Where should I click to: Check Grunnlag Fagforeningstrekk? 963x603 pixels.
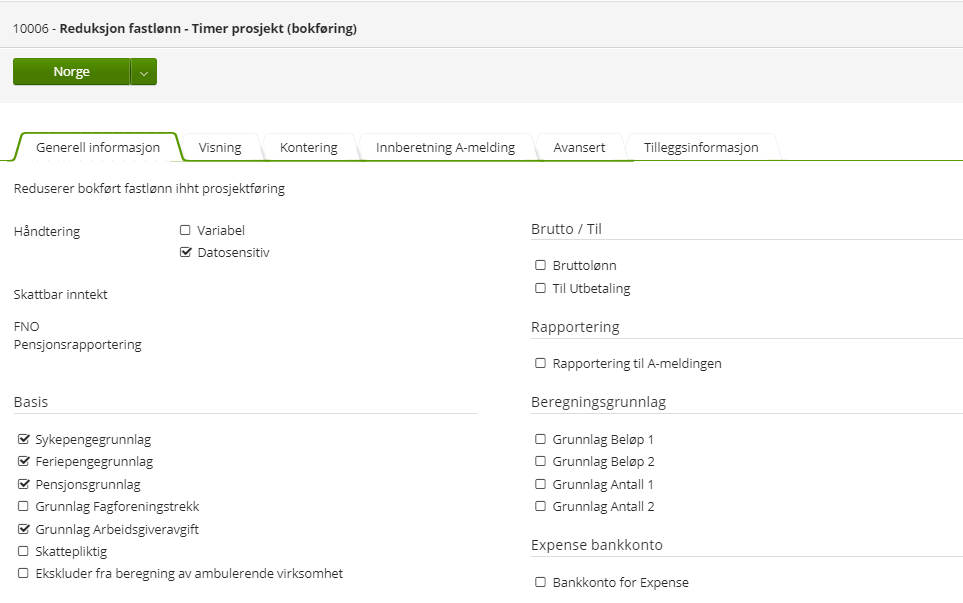click(x=23, y=507)
